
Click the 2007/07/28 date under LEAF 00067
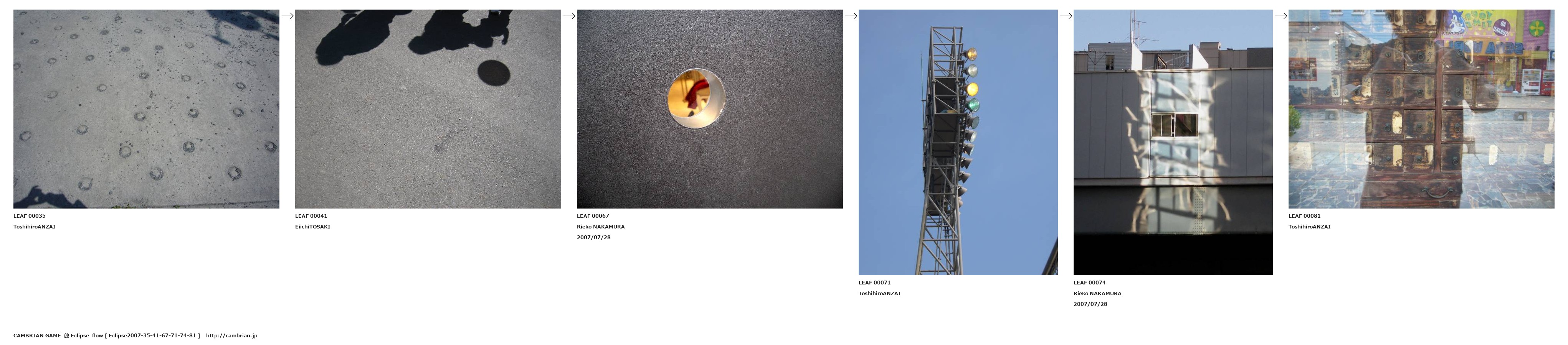[x=593, y=238]
